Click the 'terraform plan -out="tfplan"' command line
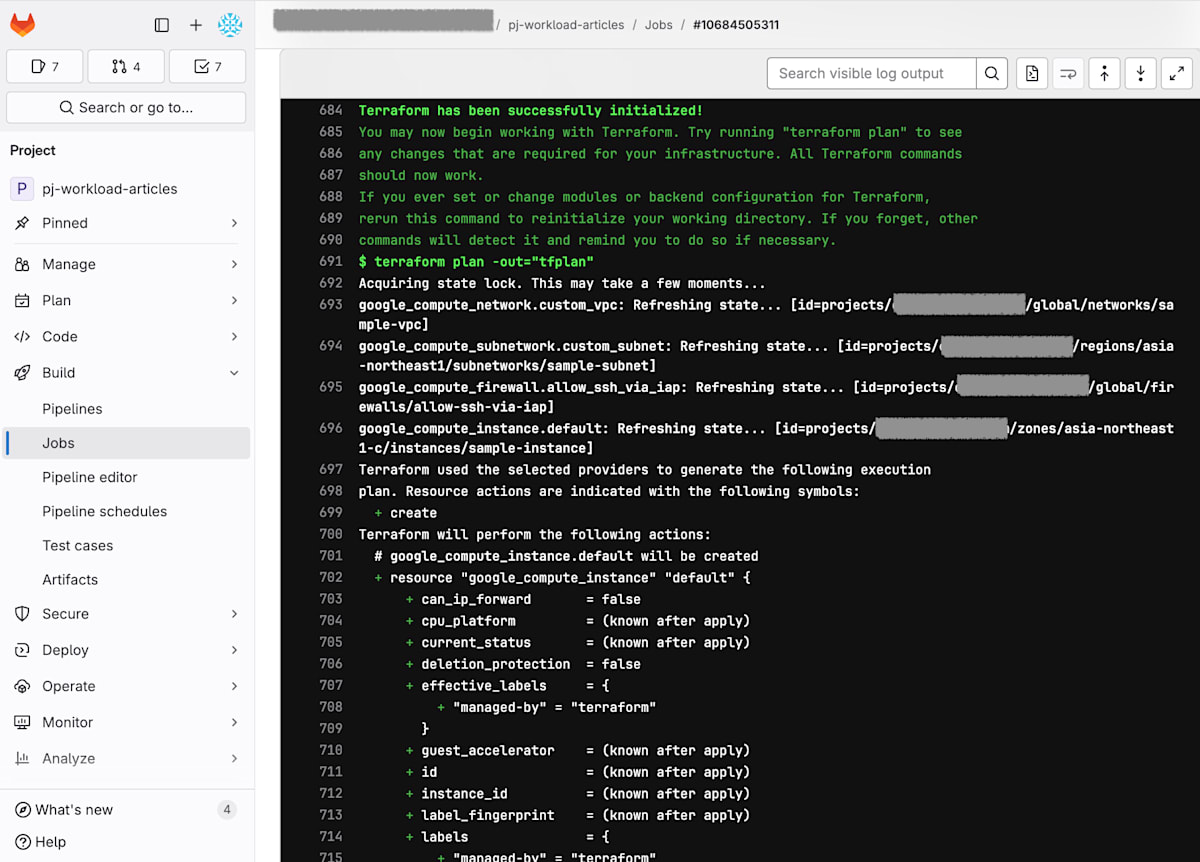1200x862 pixels. tap(476, 261)
